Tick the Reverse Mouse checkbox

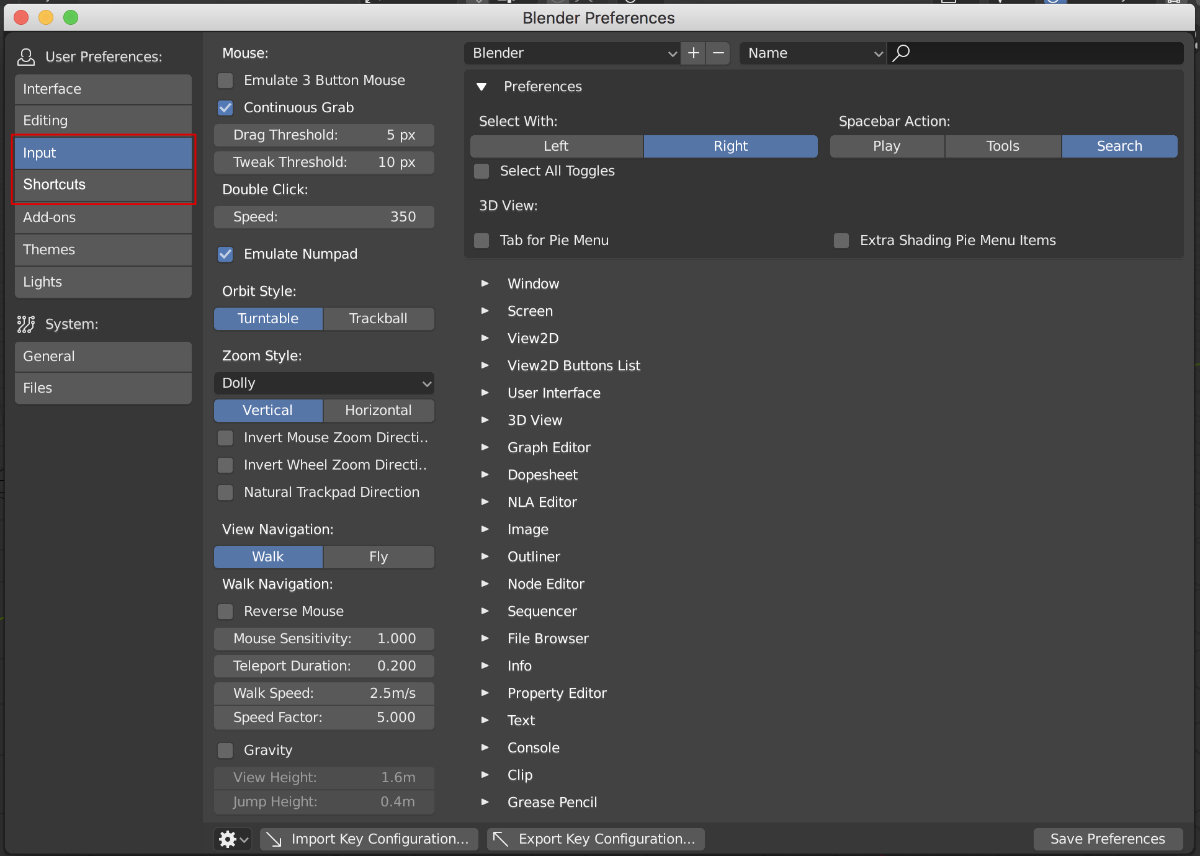click(x=226, y=611)
